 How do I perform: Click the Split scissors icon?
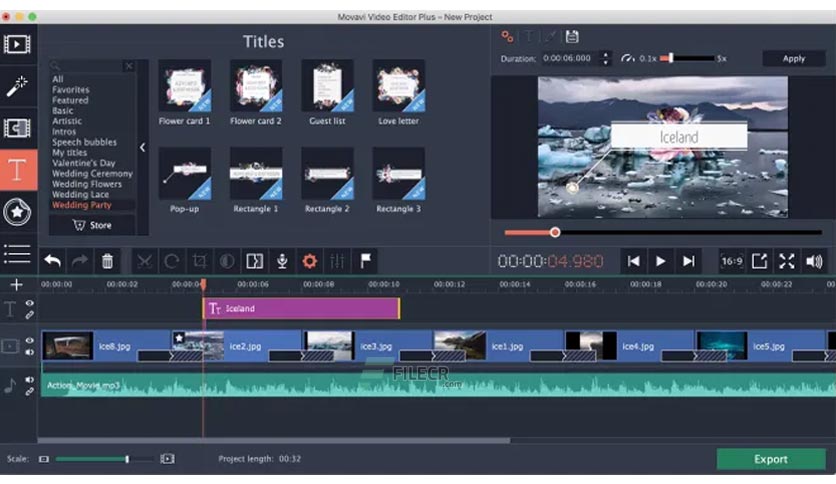click(144, 261)
